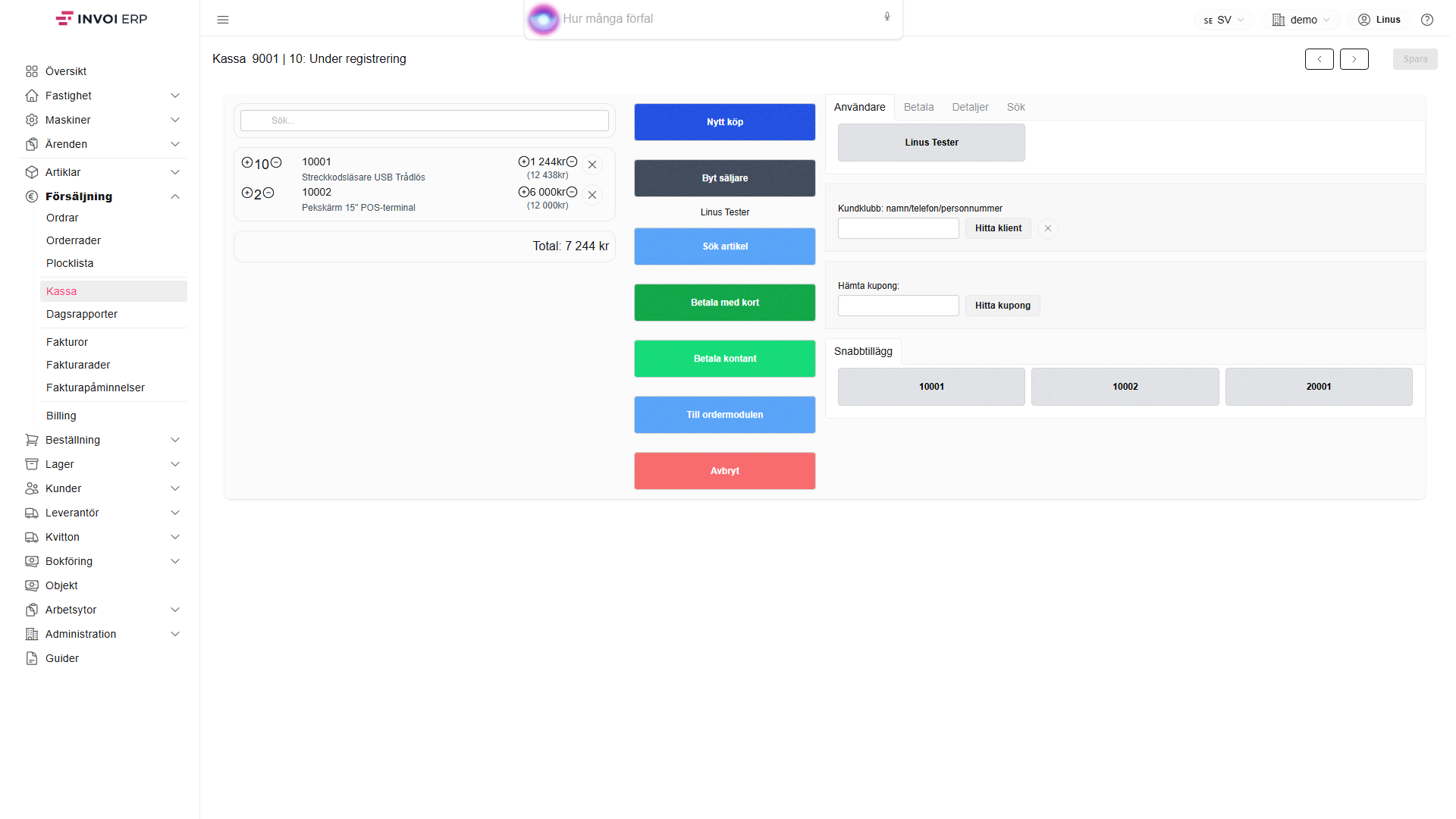
Task: Switch to the Sök tab
Action: coord(1015,107)
